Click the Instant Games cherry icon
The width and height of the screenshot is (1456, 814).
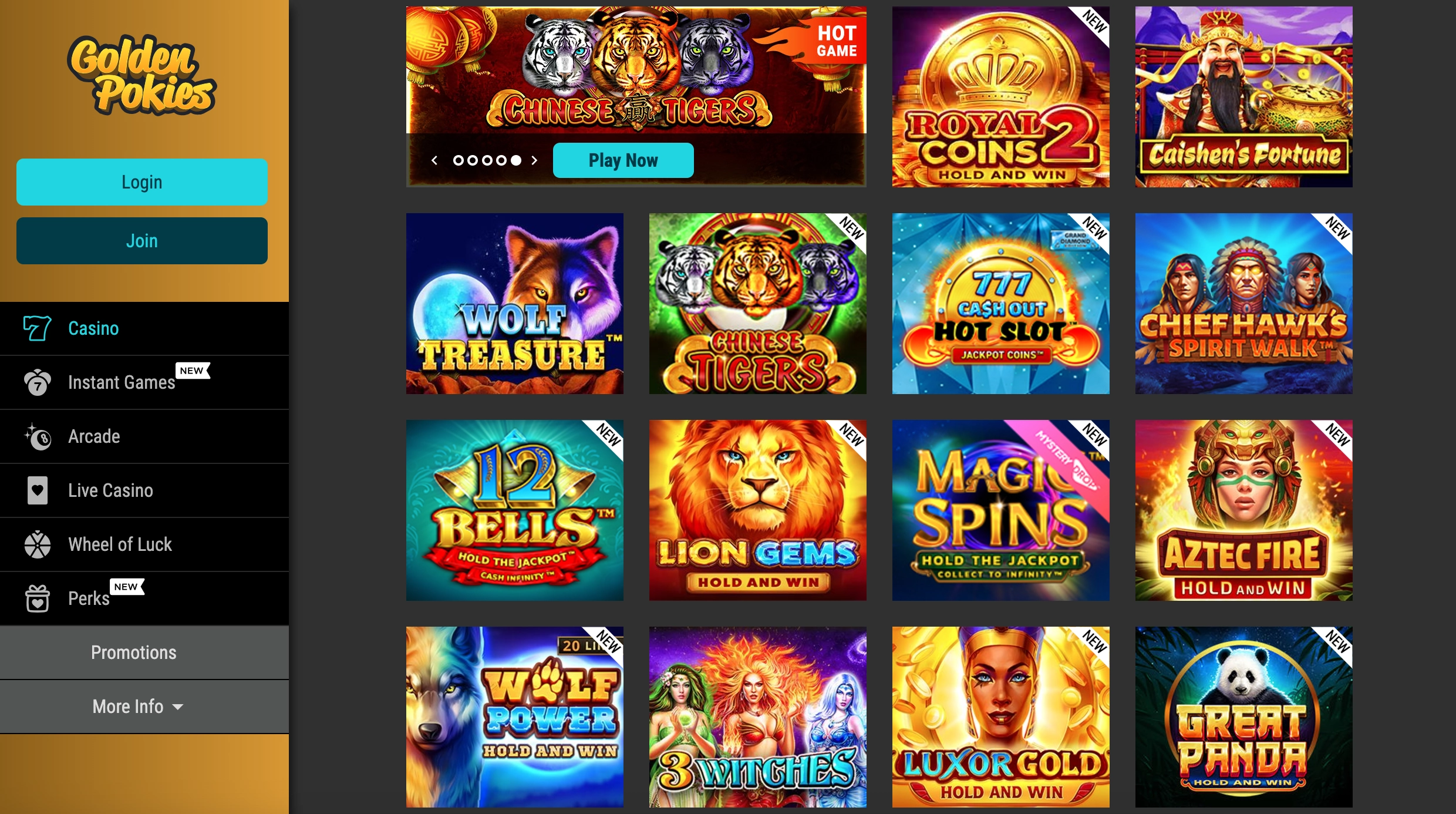38,382
